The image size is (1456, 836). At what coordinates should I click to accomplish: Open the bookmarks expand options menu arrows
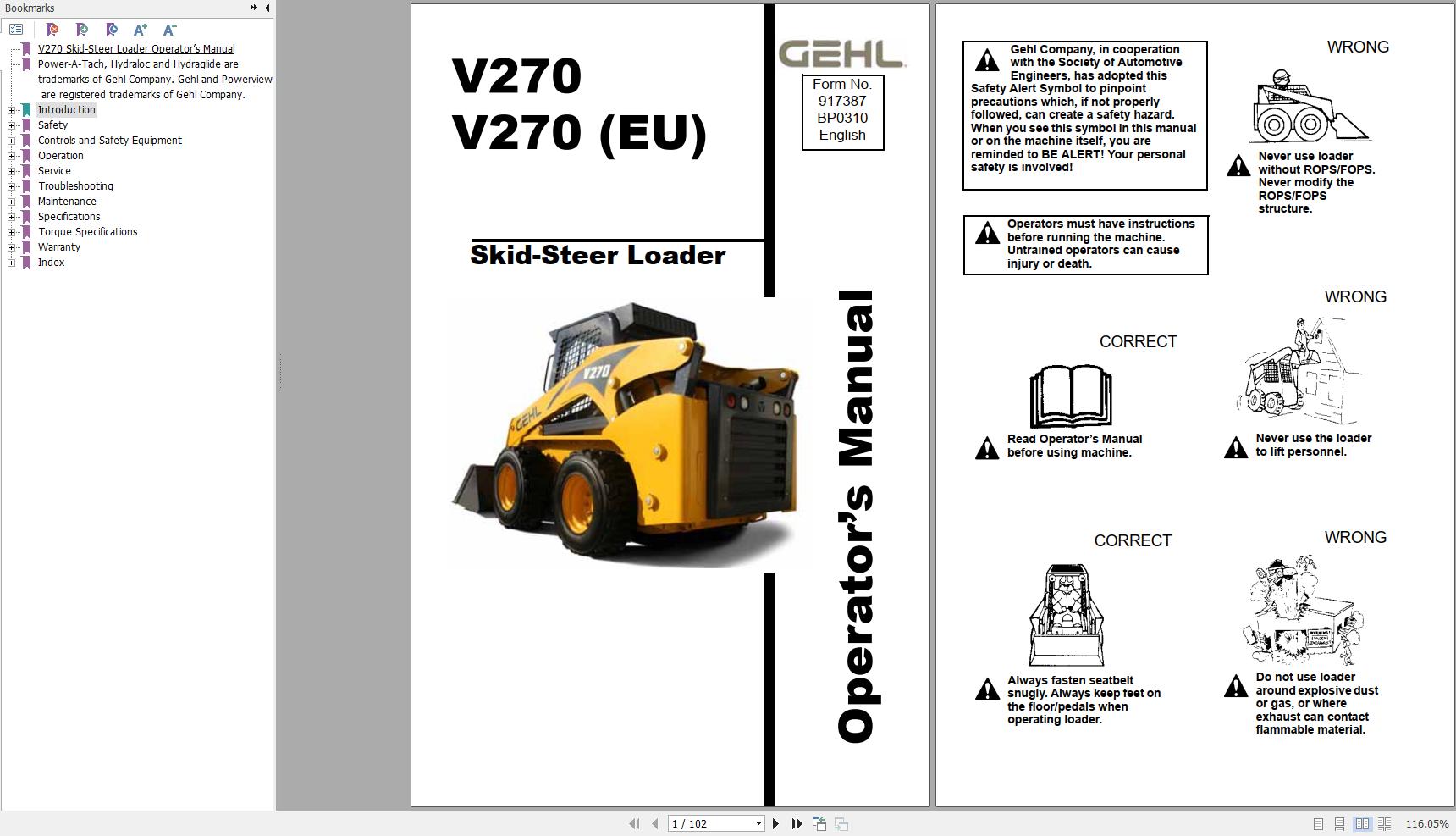point(253,8)
